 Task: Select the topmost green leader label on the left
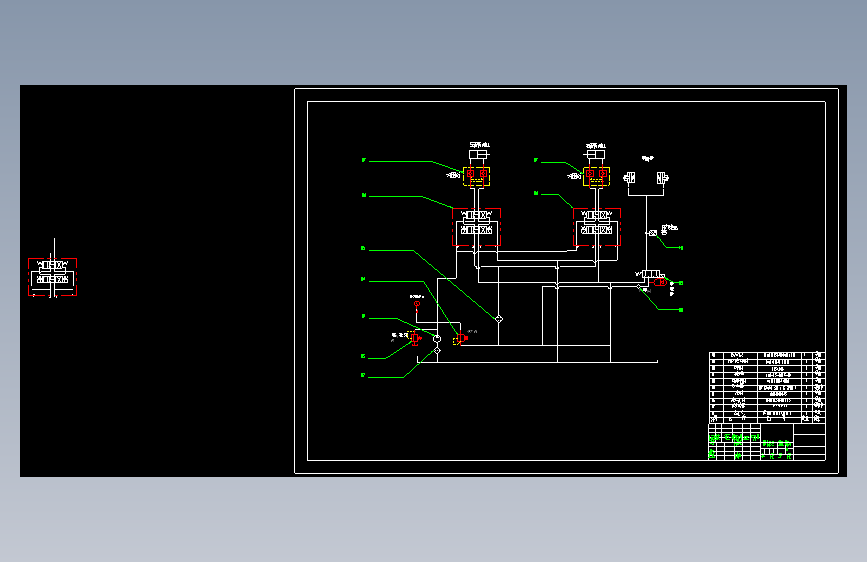click(x=364, y=160)
